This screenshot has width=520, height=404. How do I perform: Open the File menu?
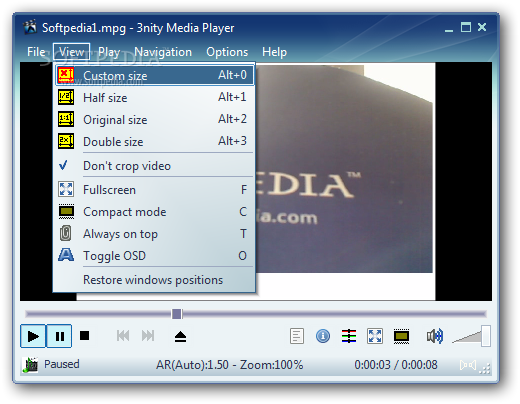[36, 52]
